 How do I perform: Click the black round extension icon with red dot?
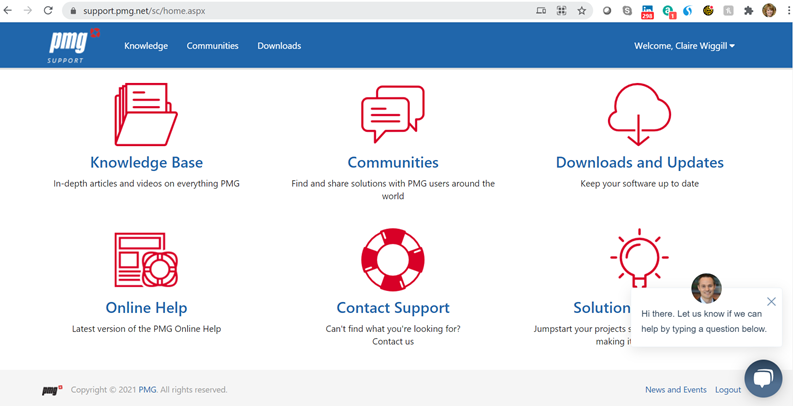tap(708, 11)
